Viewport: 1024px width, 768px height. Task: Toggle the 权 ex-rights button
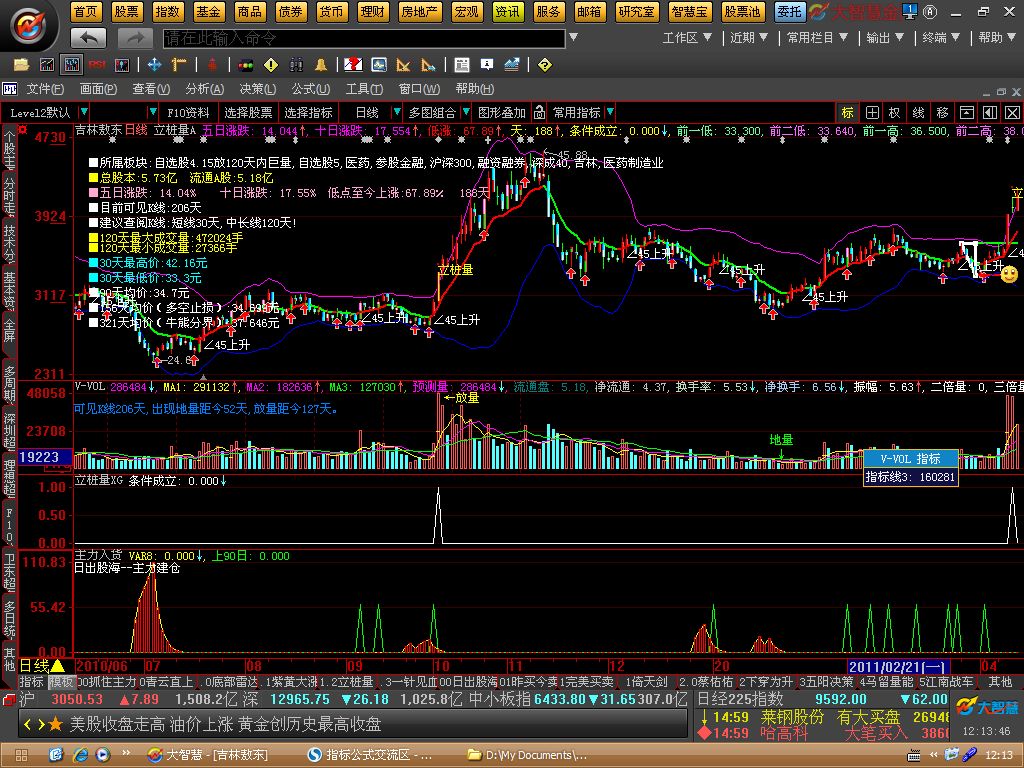click(894, 112)
